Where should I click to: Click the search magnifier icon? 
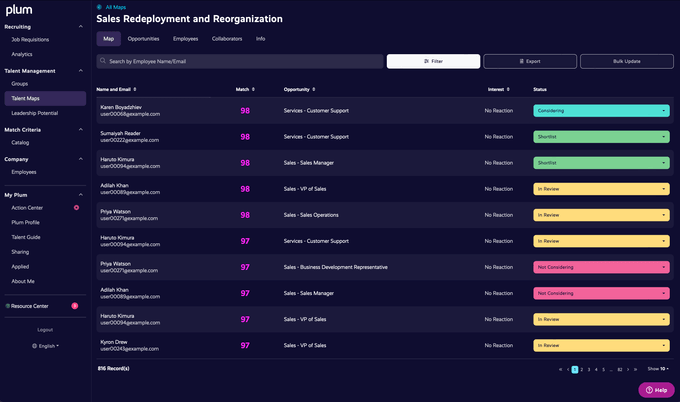[x=103, y=61]
